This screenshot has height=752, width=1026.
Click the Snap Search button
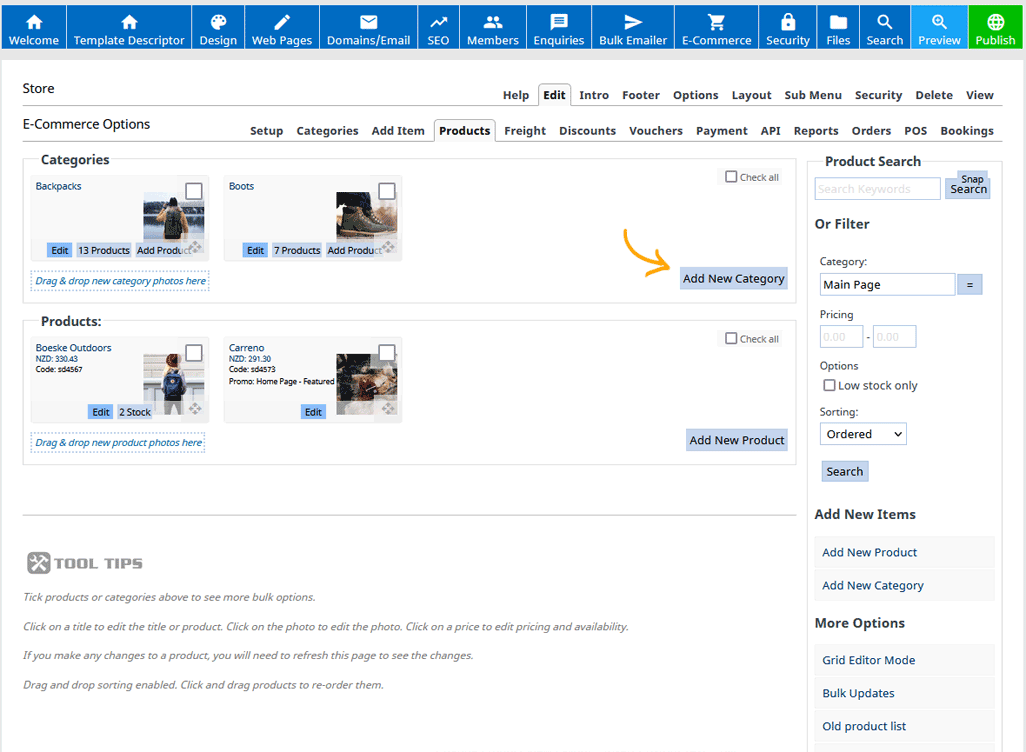point(968,185)
